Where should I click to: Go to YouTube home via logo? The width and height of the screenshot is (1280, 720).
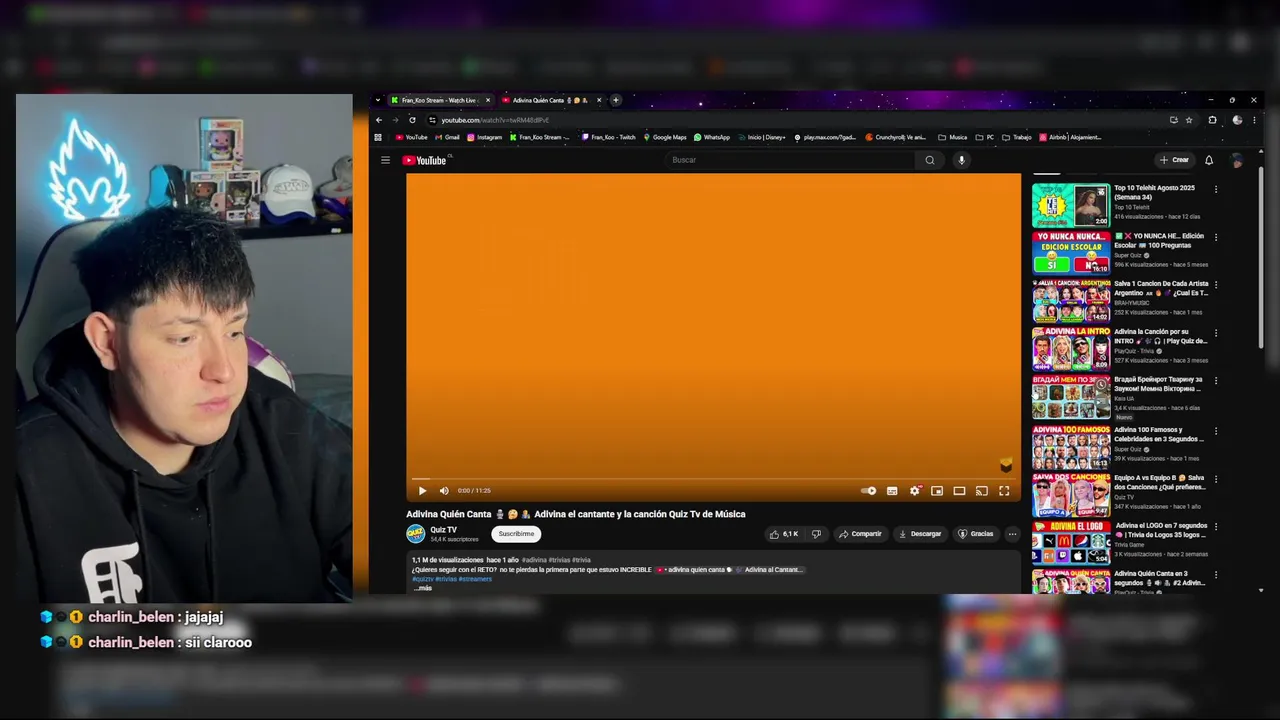click(425, 160)
